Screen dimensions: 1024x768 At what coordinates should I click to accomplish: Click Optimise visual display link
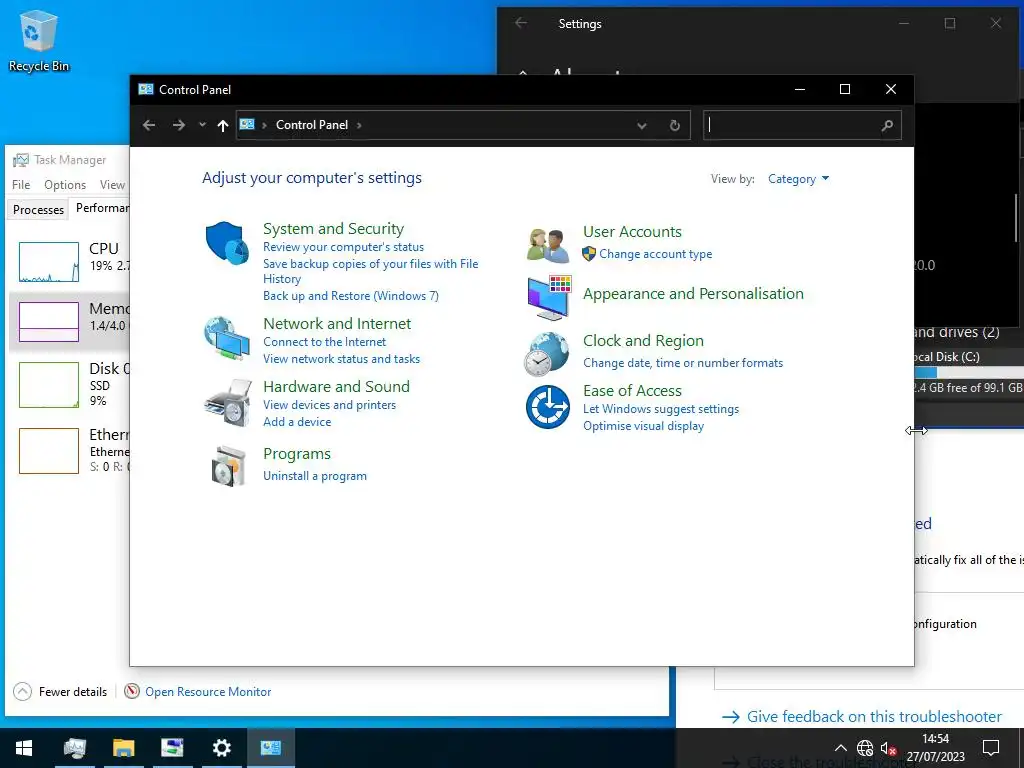(x=643, y=426)
